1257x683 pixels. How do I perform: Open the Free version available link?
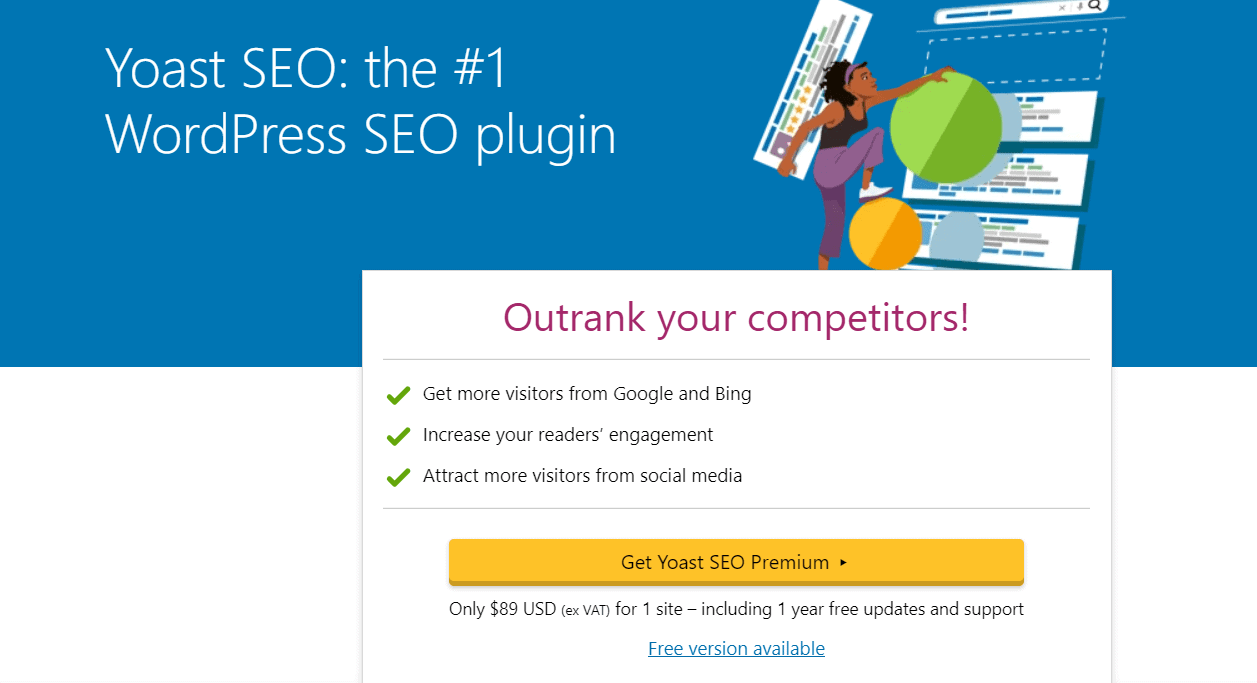point(736,649)
